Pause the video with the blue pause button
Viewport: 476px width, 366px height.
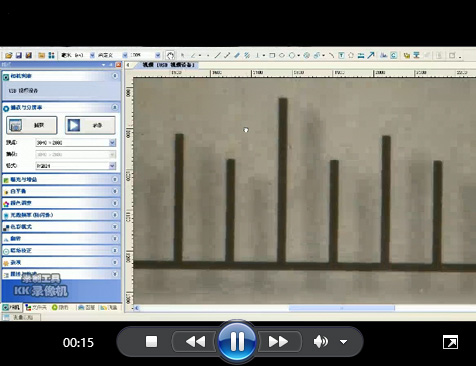point(237,341)
